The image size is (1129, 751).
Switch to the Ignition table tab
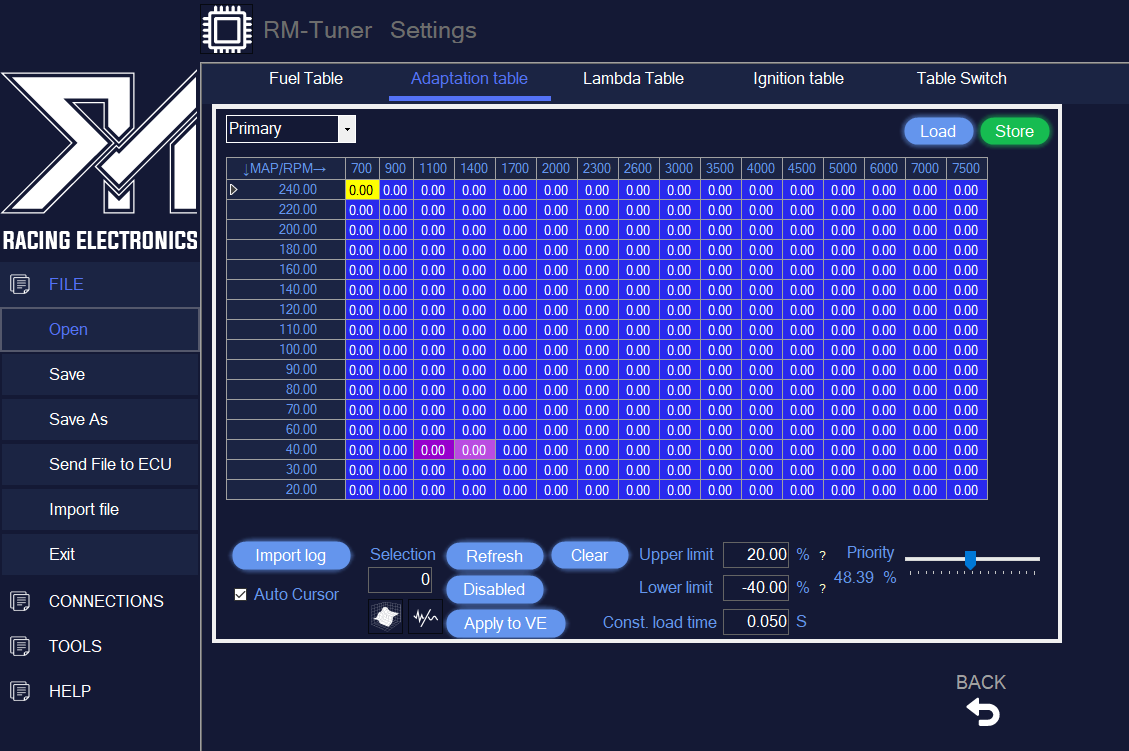pyautogui.click(x=798, y=79)
